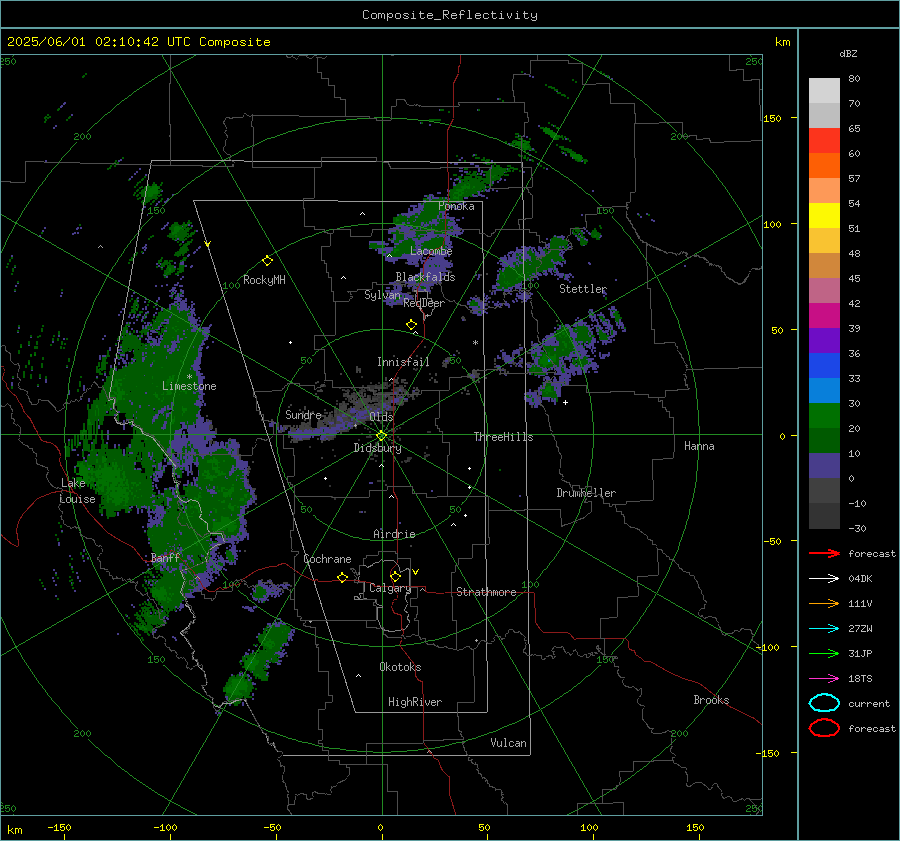Viewport: 900px width, 841px height.
Task: Pick the yellow 51-54 dBZ swatch
Action: [824, 216]
